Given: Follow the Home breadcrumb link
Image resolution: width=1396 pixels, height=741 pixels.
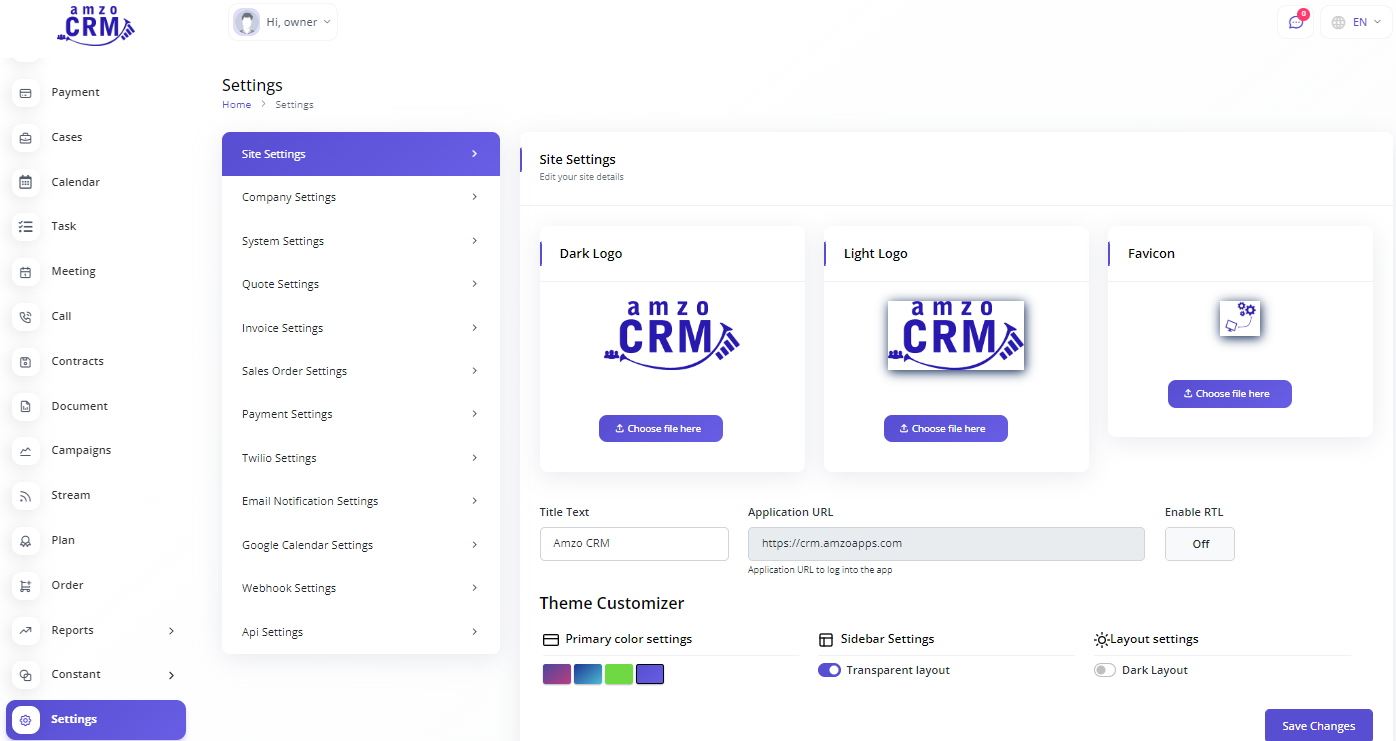Looking at the screenshot, I should pos(237,105).
